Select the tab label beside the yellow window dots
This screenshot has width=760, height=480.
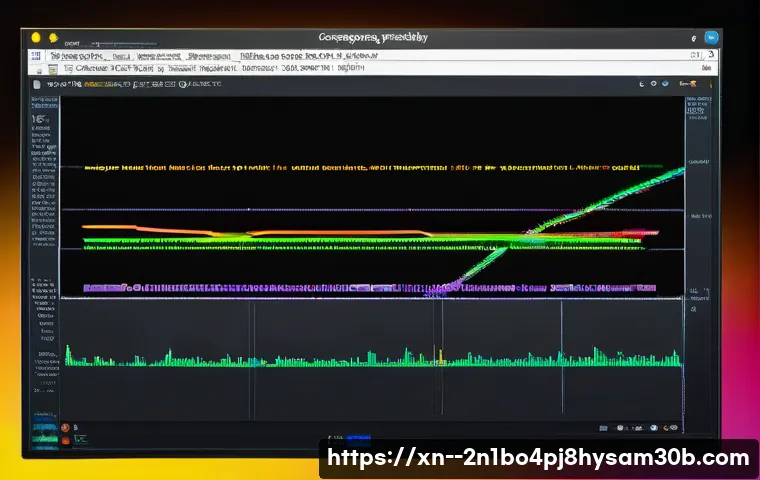point(74,44)
